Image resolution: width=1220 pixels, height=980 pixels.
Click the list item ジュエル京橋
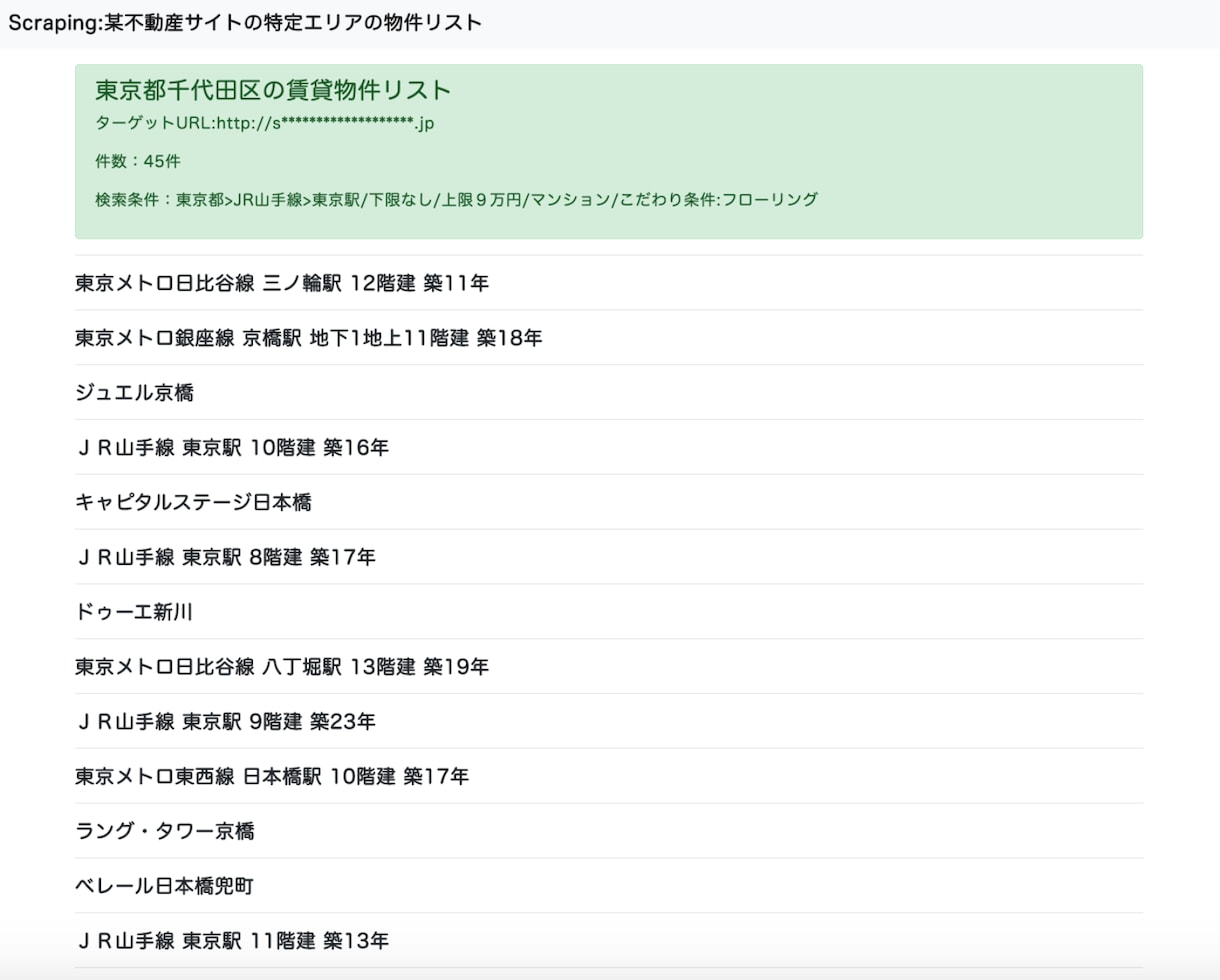click(609, 393)
